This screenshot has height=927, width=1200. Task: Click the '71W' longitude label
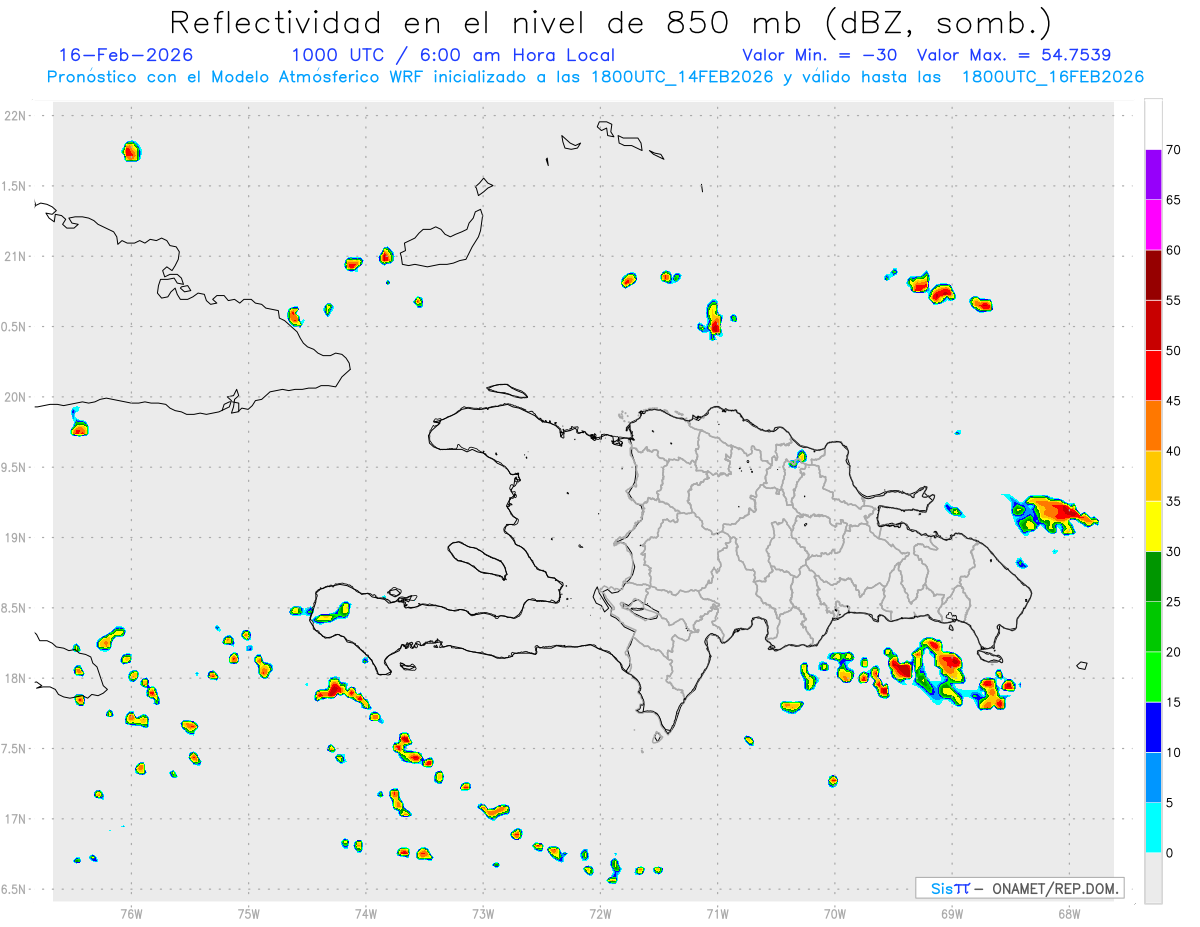pos(717,913)
